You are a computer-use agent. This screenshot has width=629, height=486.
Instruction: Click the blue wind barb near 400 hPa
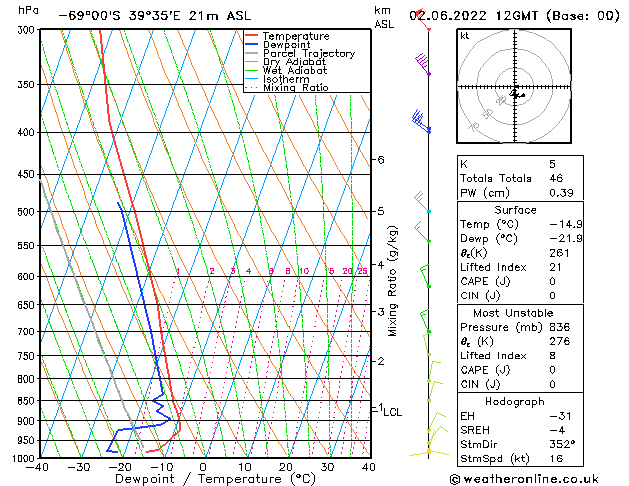pyautogui.click(x=421, y=121)
